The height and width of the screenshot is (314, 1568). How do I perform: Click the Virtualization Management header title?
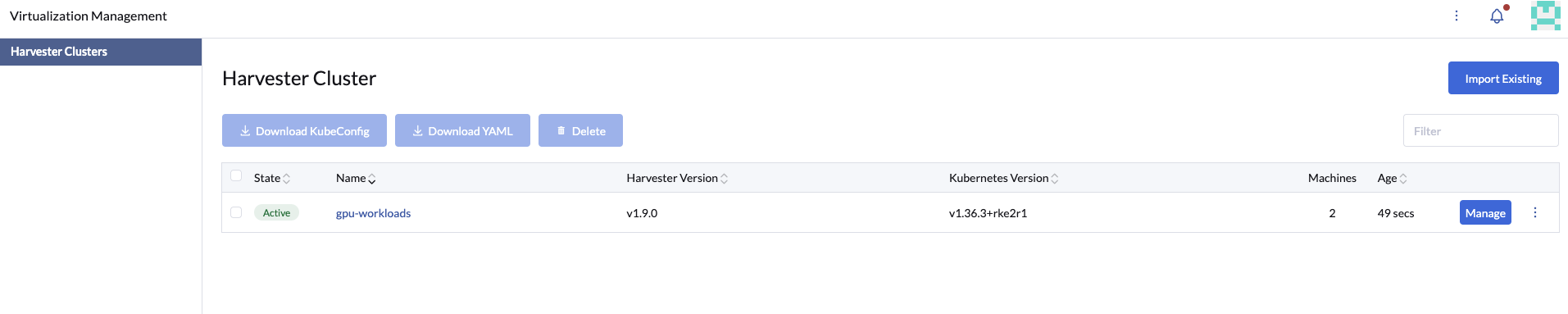(x=89, y=16)
